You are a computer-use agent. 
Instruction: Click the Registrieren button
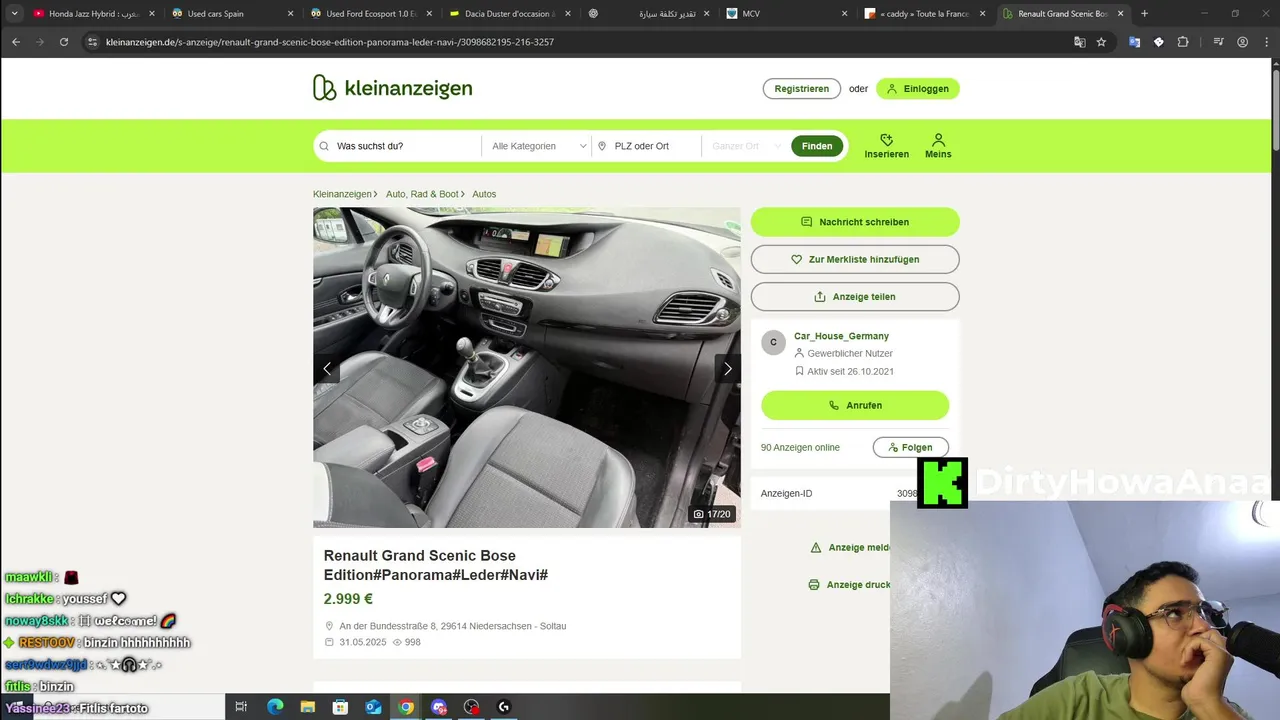801,88
